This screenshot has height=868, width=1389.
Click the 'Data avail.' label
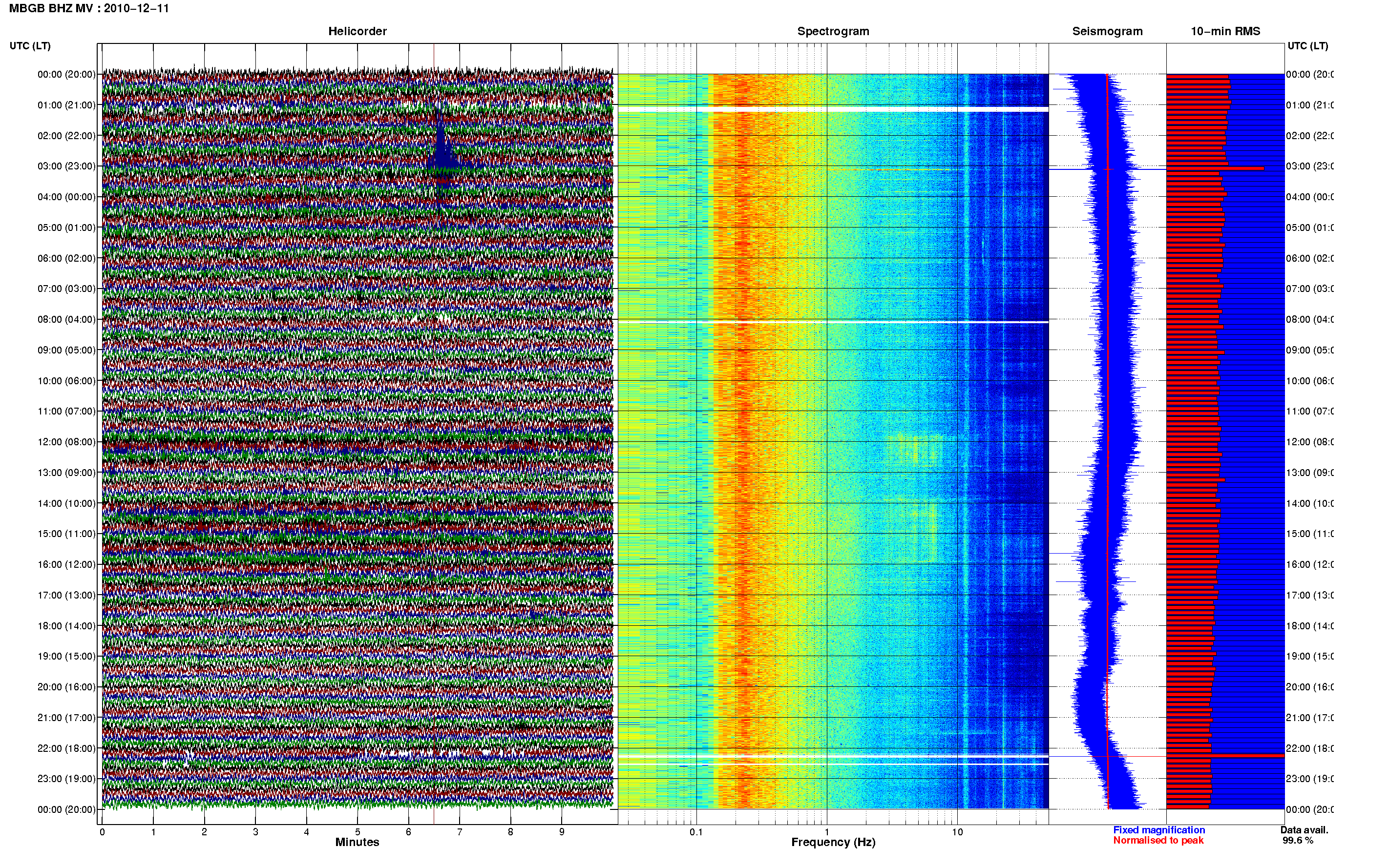click(1304, 830)
